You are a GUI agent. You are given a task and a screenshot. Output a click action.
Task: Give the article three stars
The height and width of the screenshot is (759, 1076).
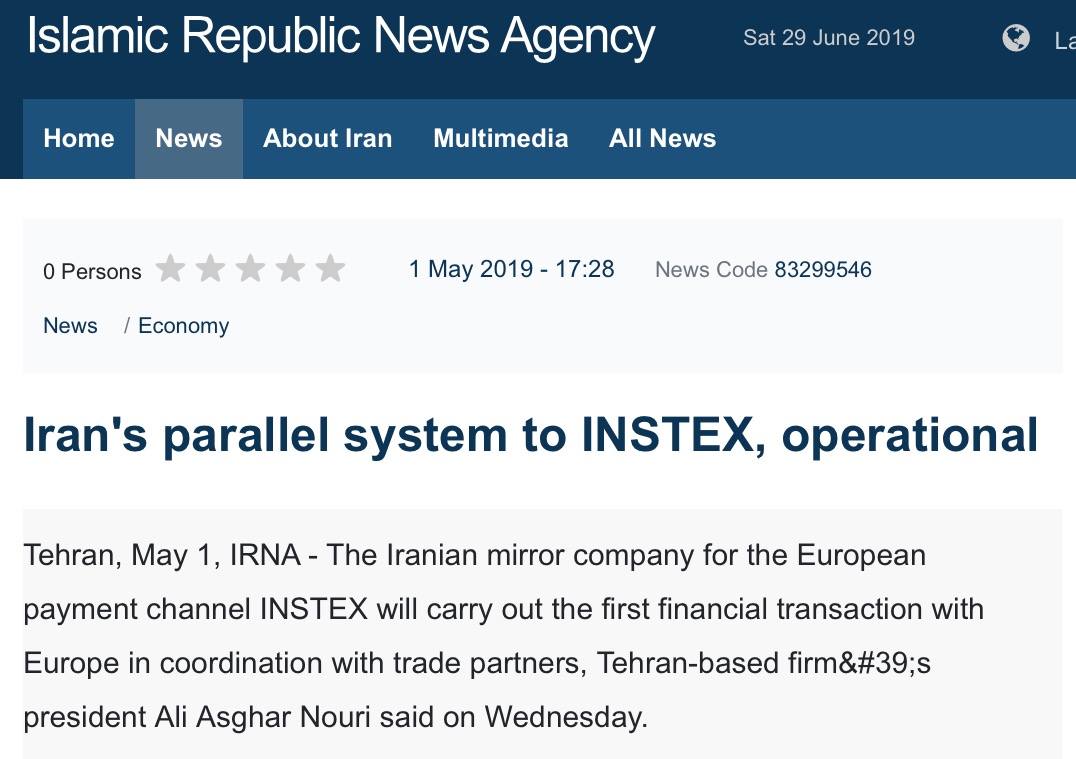pos(250,269)
